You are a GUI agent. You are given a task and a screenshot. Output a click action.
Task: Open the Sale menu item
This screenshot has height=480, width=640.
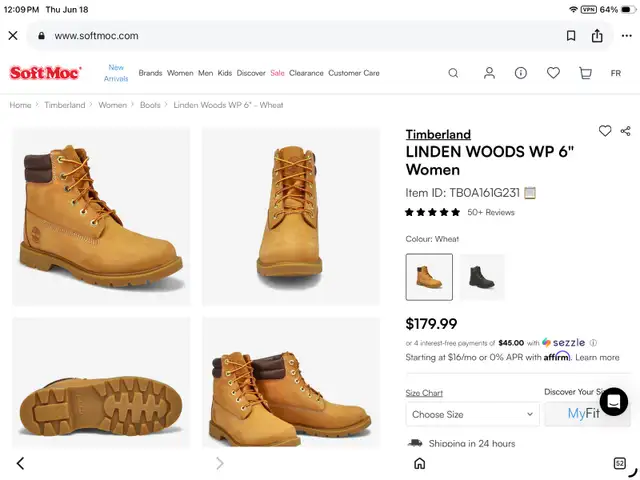pos(277,73)
